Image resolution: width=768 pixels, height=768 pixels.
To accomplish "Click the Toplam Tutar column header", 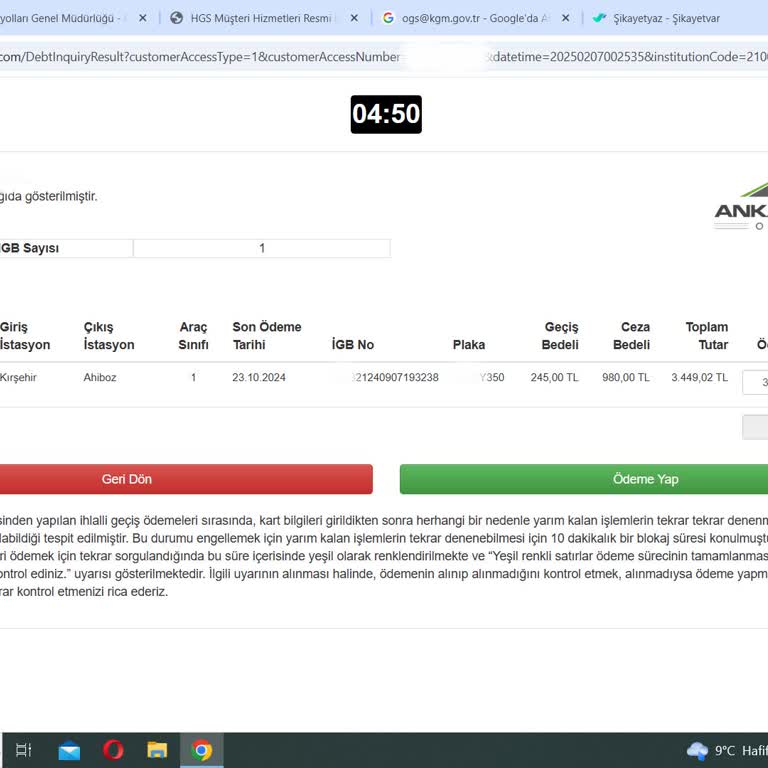I will click(x=706, y=336).
